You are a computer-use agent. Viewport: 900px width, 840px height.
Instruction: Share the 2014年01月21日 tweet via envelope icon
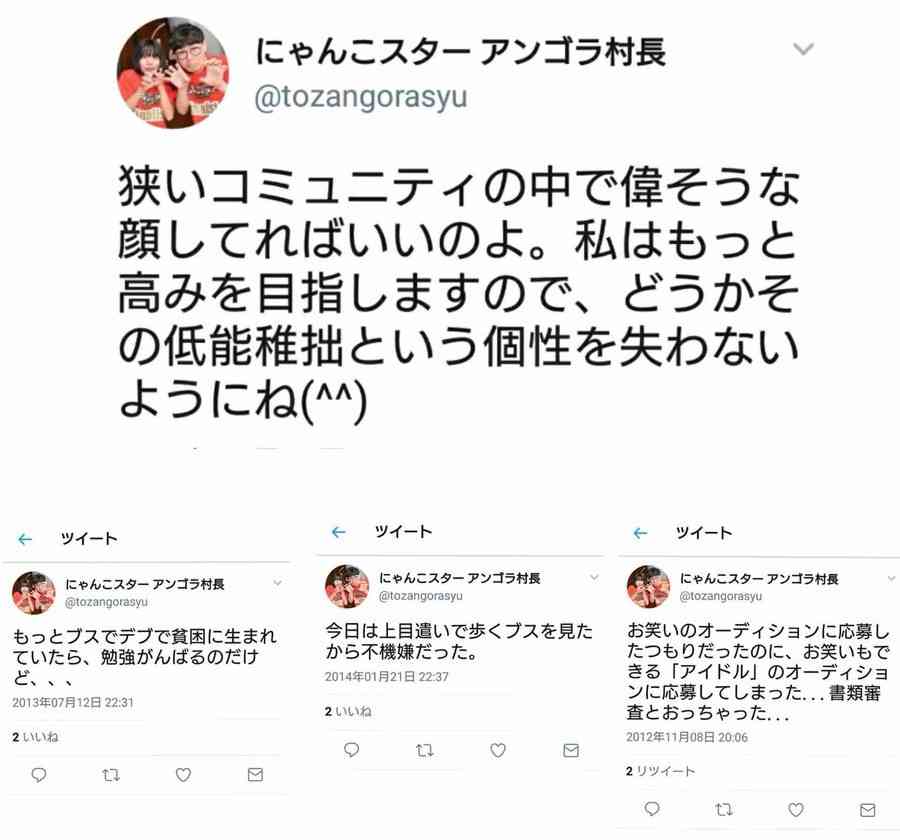click(x=571, y=750)
